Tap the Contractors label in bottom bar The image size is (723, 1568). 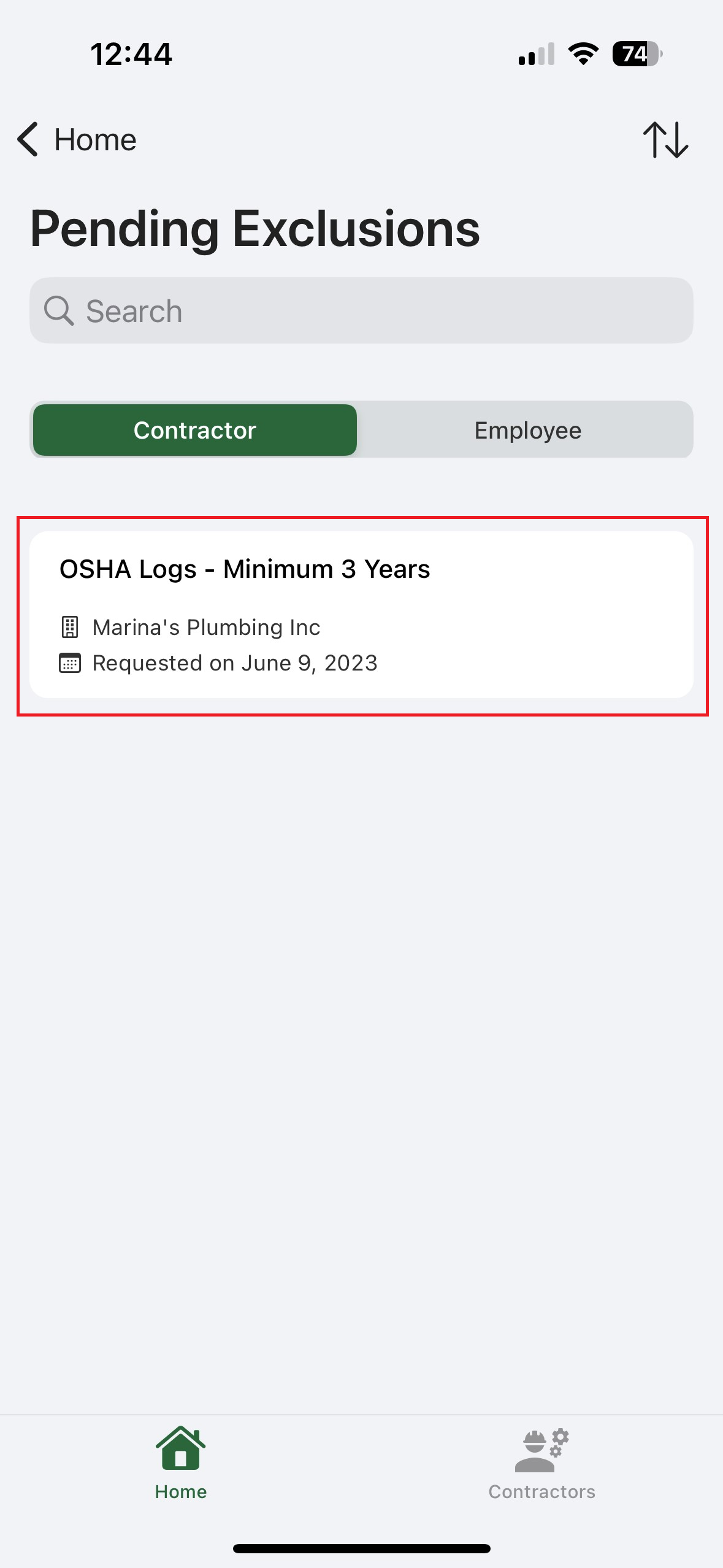(541, 1491)
